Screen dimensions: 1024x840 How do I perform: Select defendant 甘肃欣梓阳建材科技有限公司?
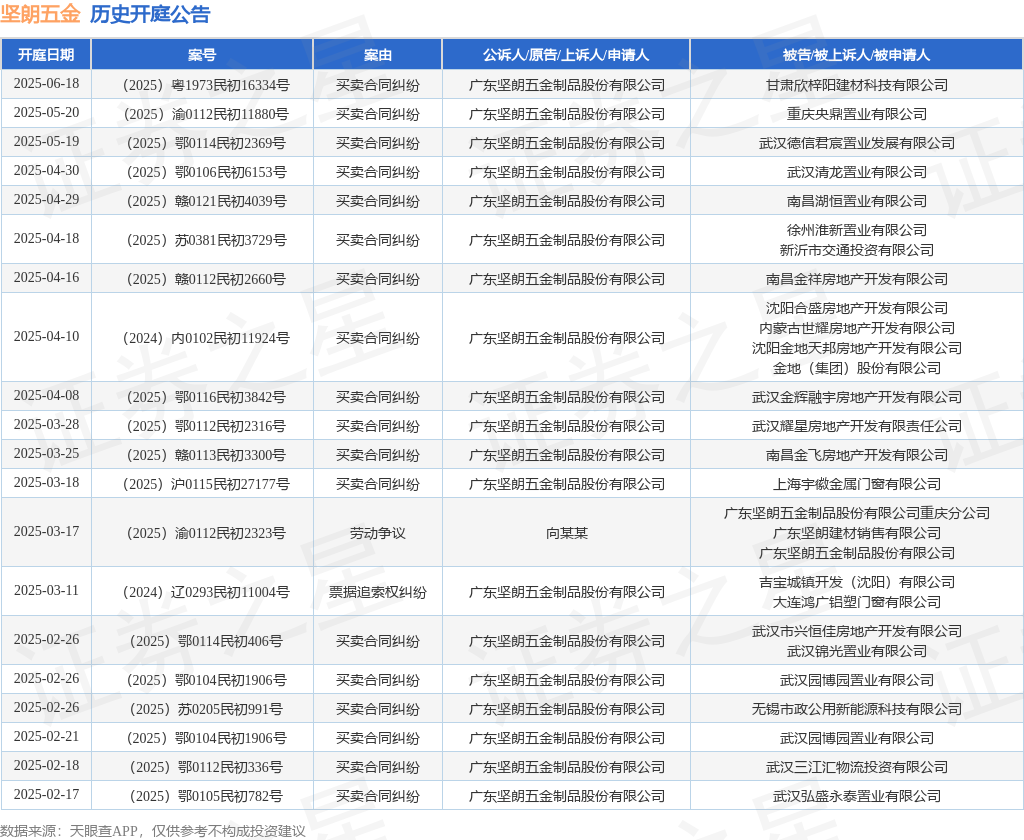coord(857,86)
